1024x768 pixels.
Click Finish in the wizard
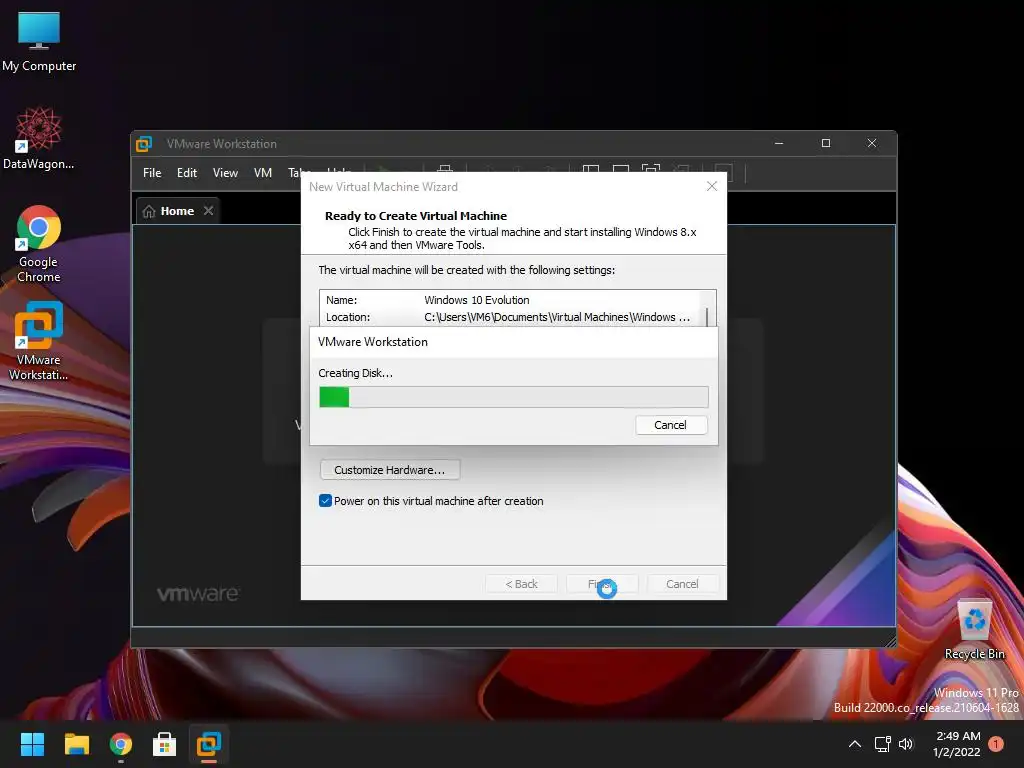click(601, 584)
